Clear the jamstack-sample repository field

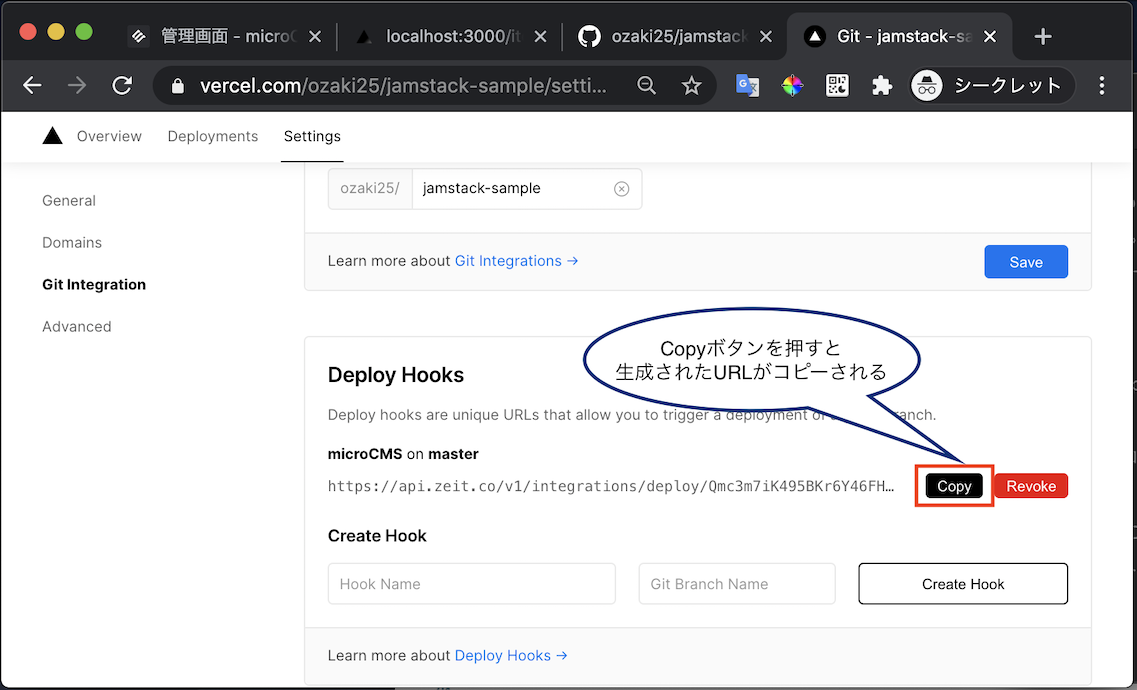pyautogui.click(x=621, y=188)
